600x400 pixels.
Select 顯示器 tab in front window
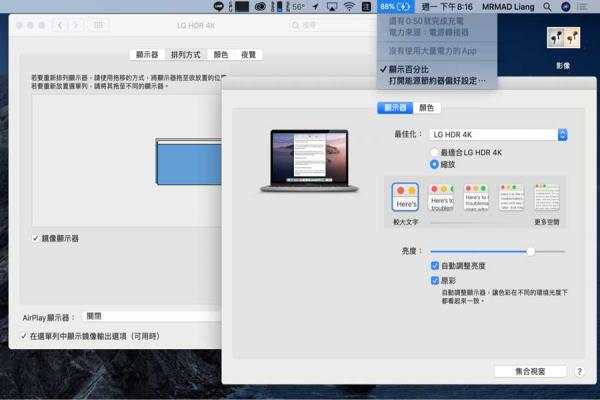pyautogui.click(x=395, y=108)
